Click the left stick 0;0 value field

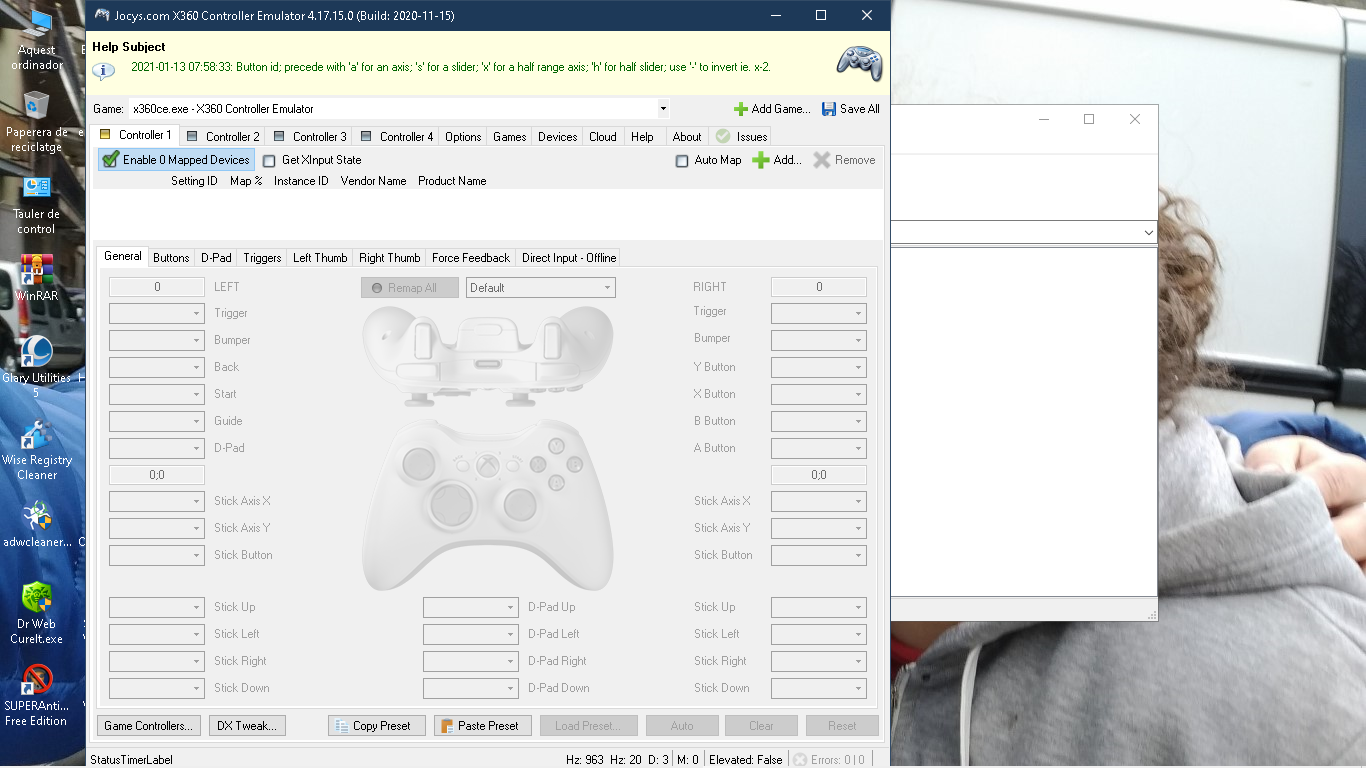[x=157, y=476]
